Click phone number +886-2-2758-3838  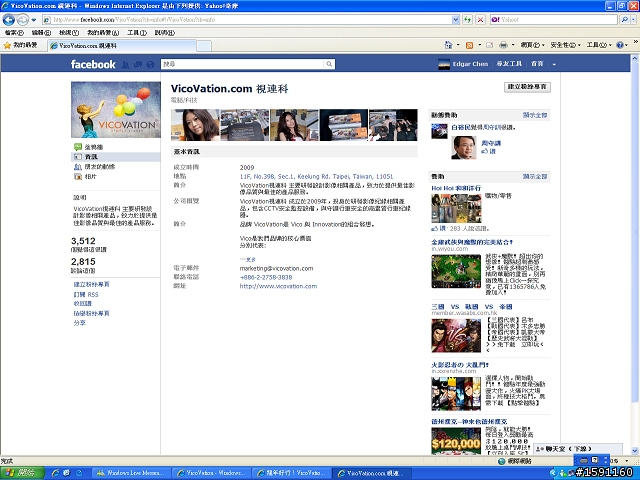coord(266,277)
